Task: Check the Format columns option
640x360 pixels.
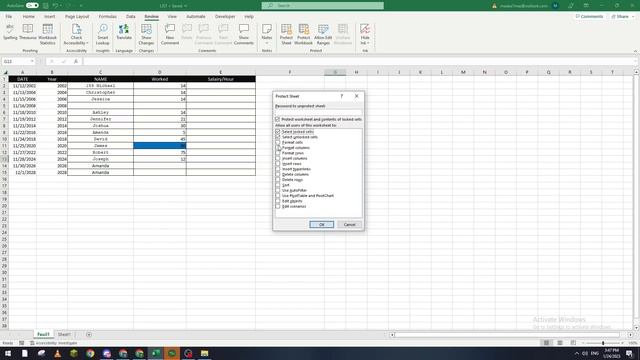Action: point(278,148)
